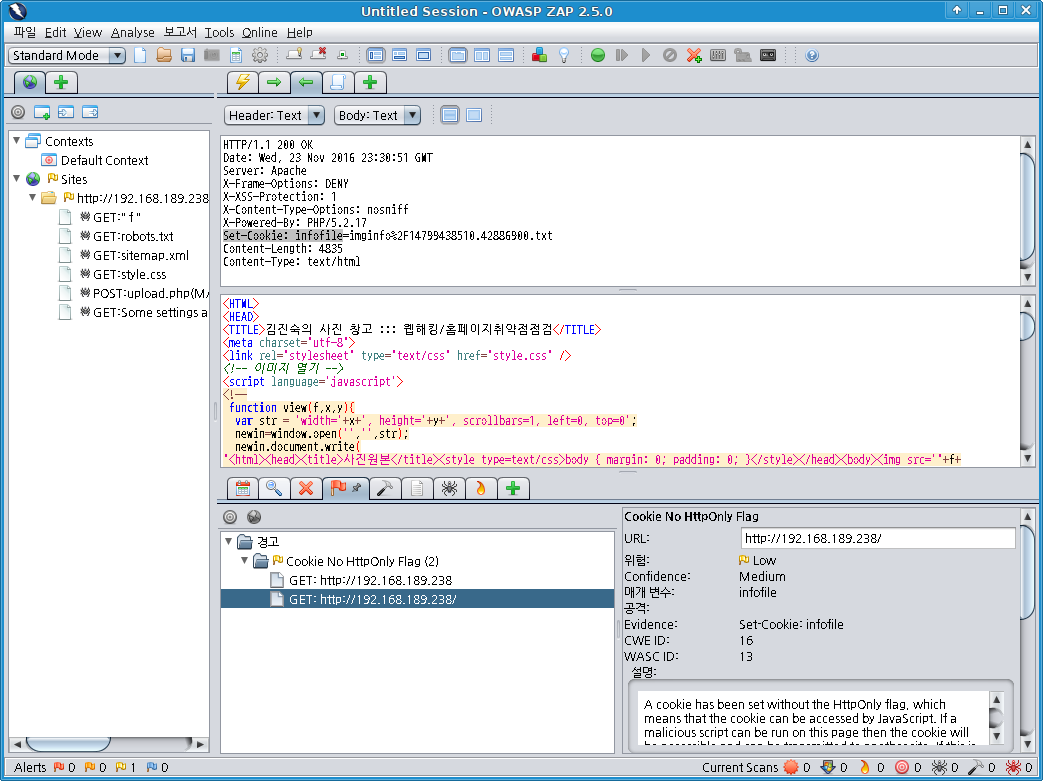Click response header pane vertical scrollbar

coord(1027,210)
